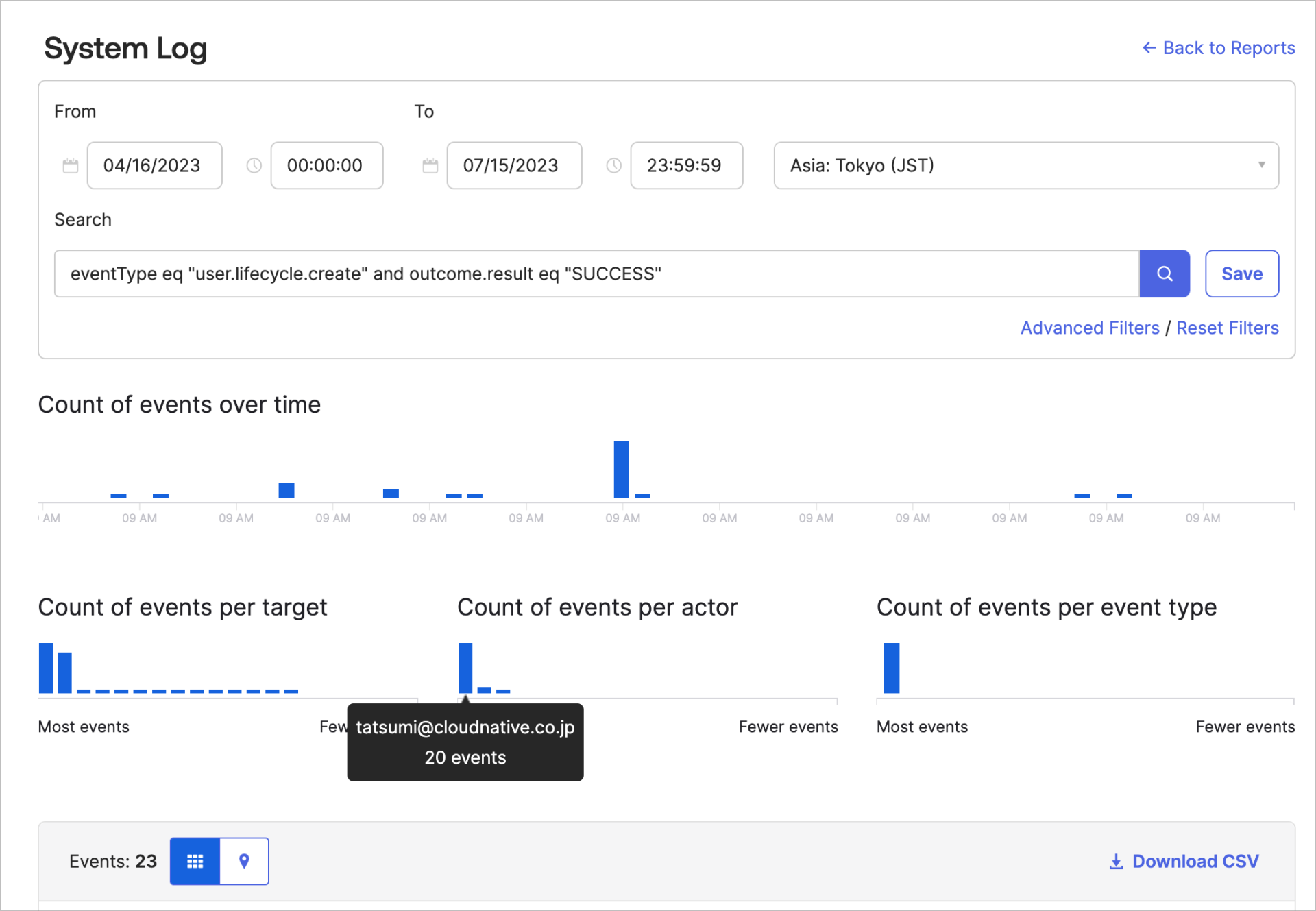Image resolution: width=1316 pixels, height=911 pixels.
Task: Edit the start date 04/16/2023
Action: 154,165
